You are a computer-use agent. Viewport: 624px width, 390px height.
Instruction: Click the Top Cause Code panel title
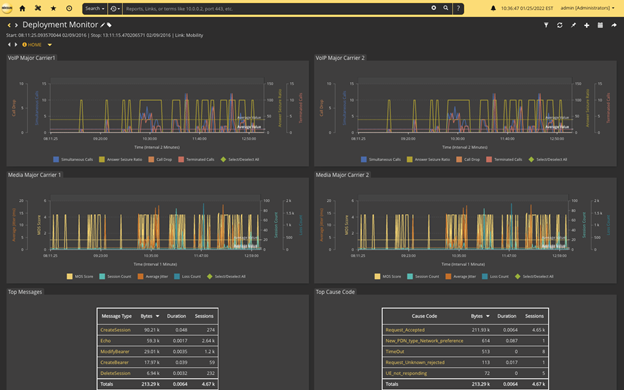point(335,292)
